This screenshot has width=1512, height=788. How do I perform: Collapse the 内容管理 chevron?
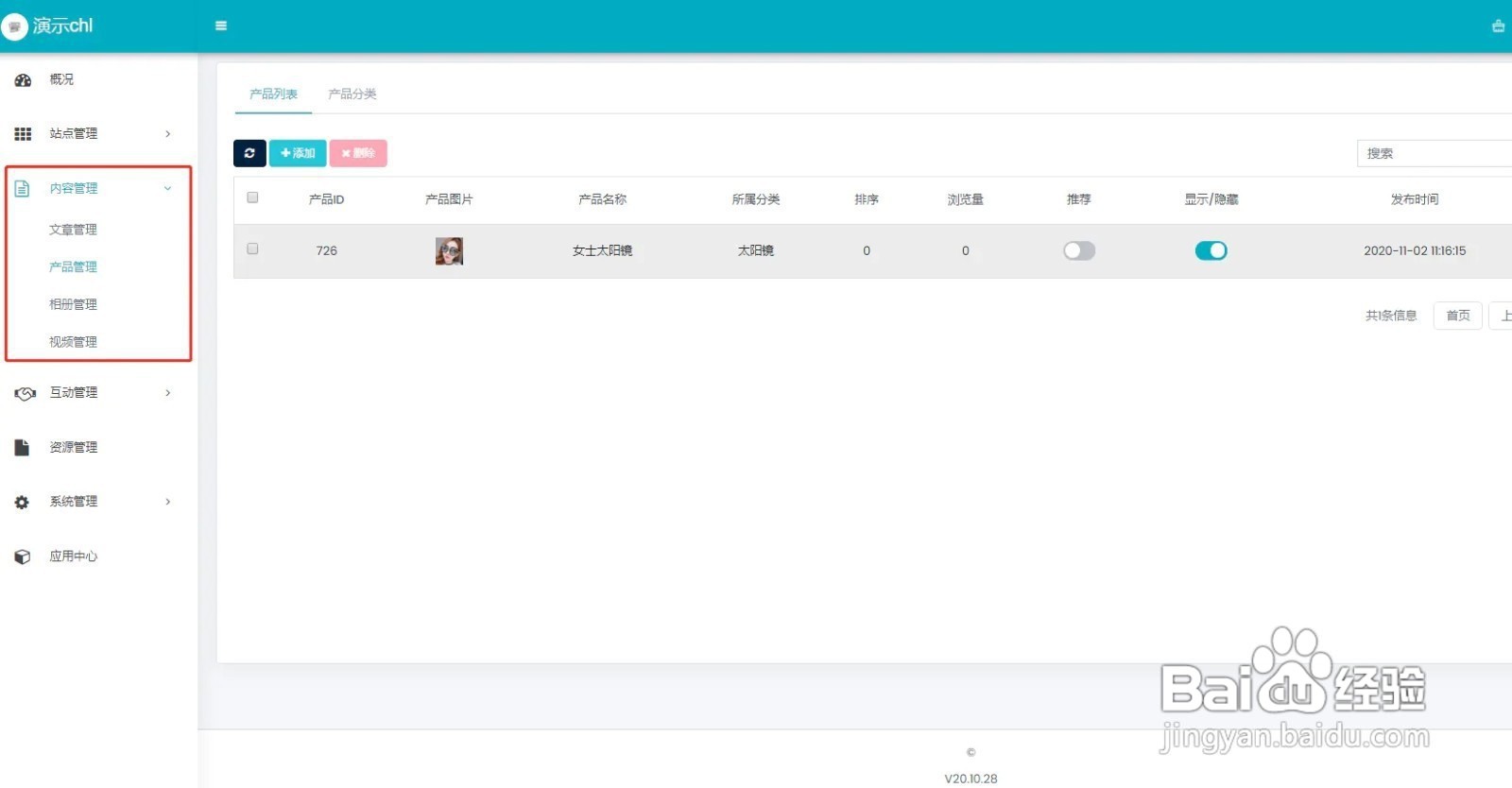[x=168, y=189]
